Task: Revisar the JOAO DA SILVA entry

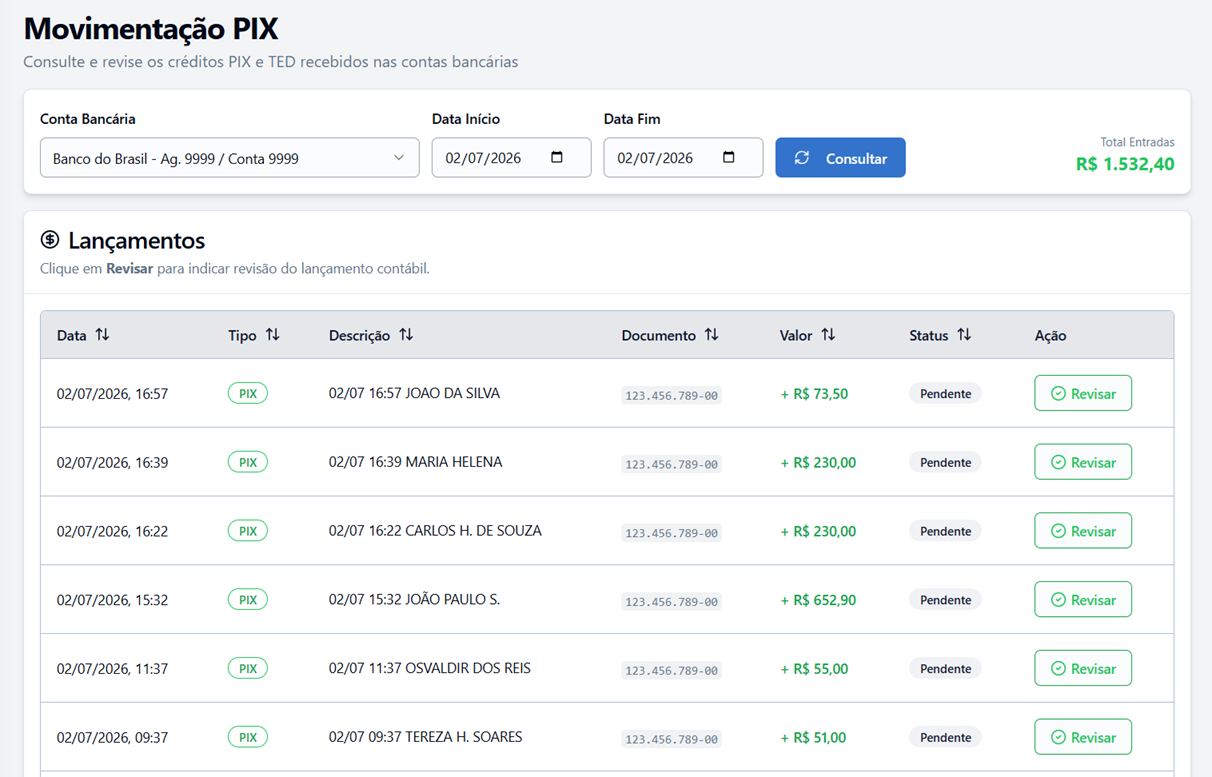Action: (x=1083, y=393)
